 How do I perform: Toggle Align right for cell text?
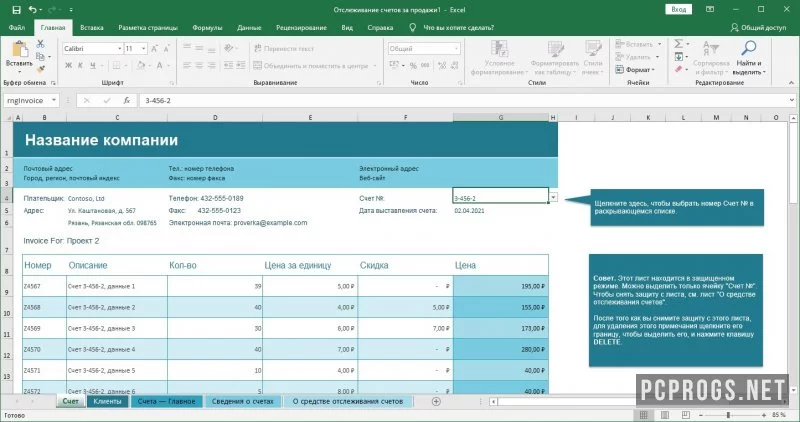(x=211, y=65)
